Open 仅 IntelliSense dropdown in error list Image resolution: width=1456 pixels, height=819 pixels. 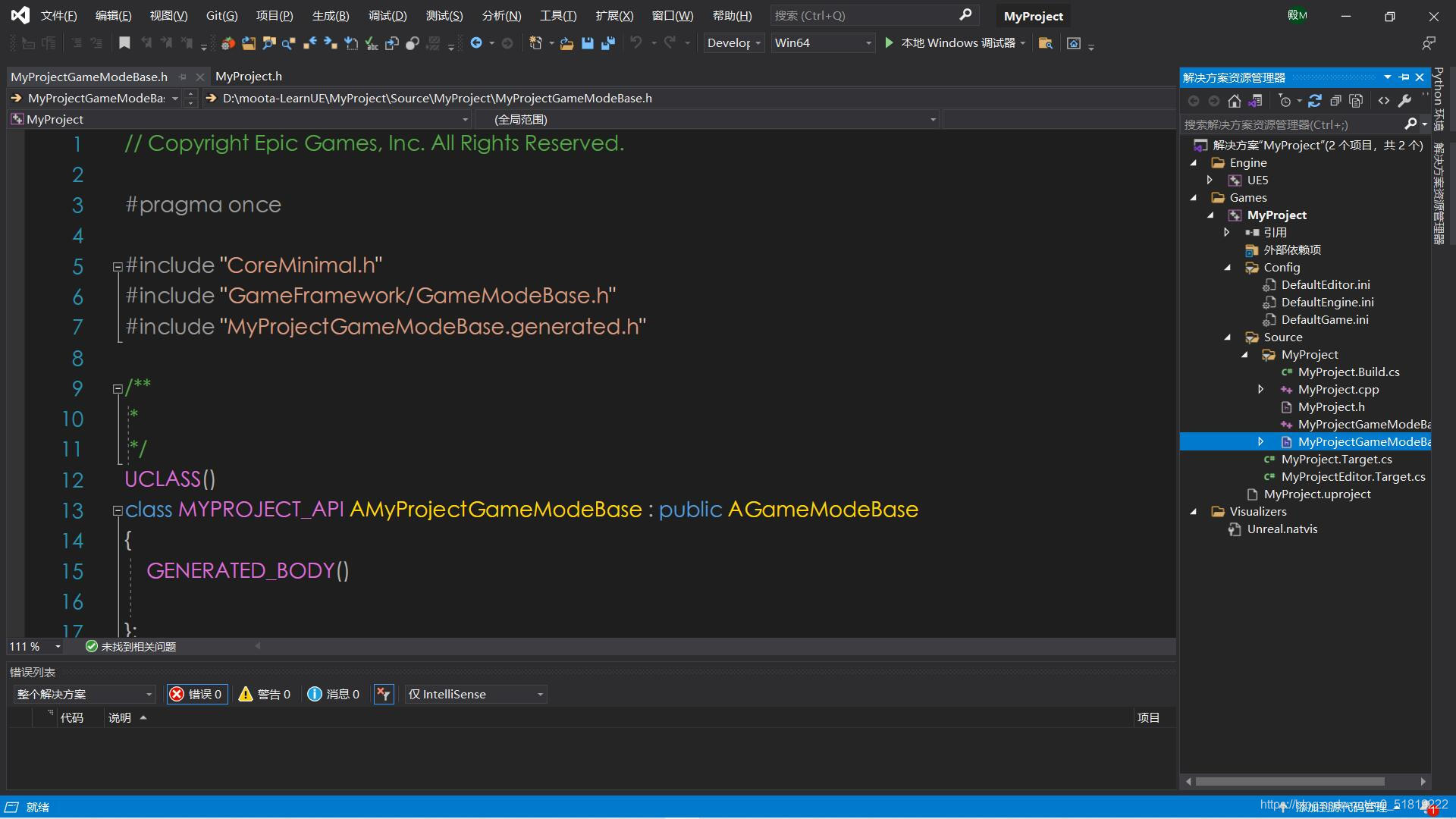(475, 694)
